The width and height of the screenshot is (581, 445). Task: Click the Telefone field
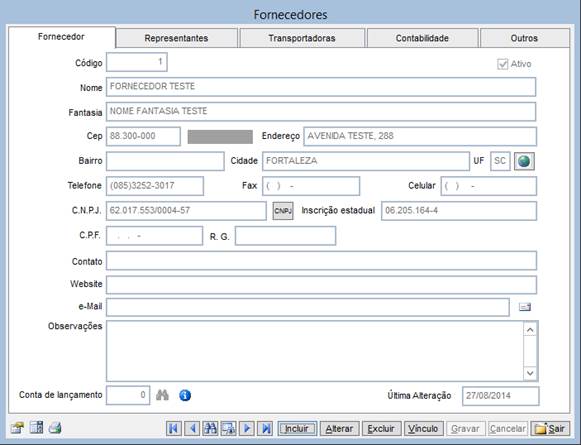[155, 186]
